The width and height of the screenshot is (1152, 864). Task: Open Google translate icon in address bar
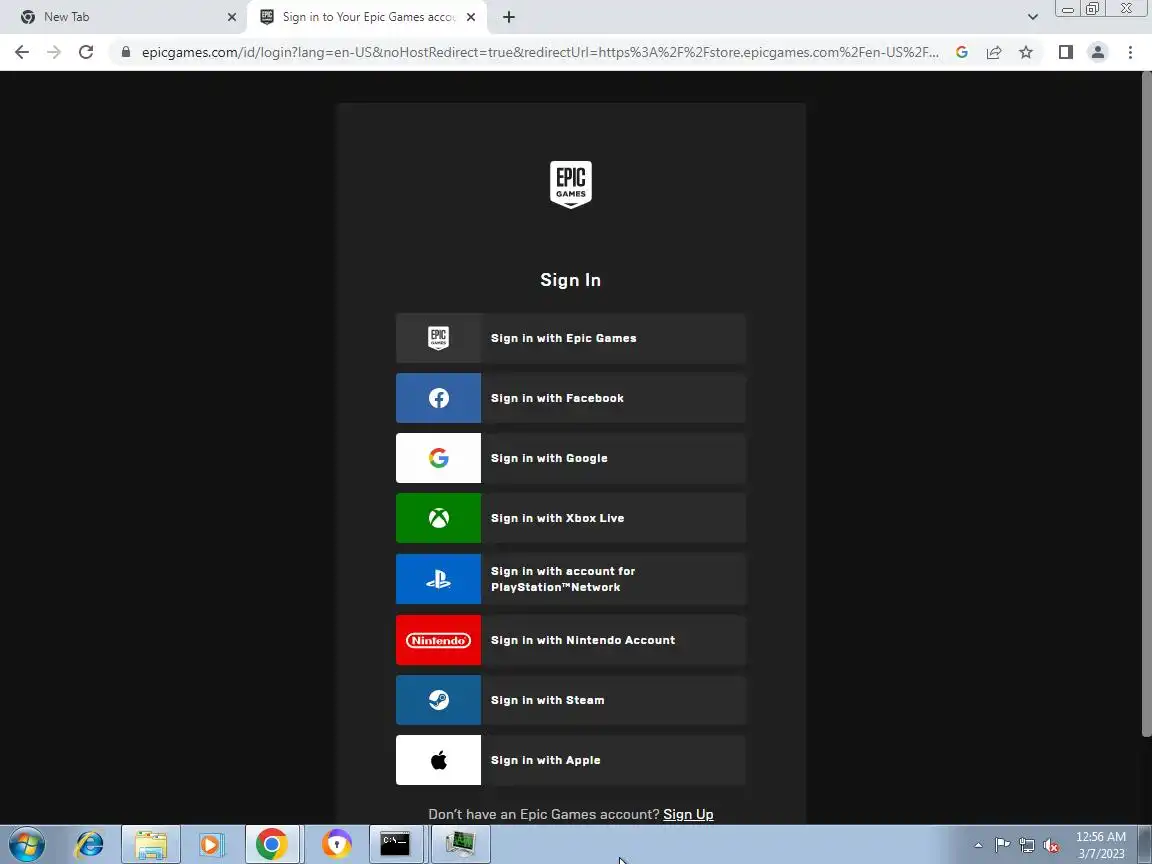point(962,52)
